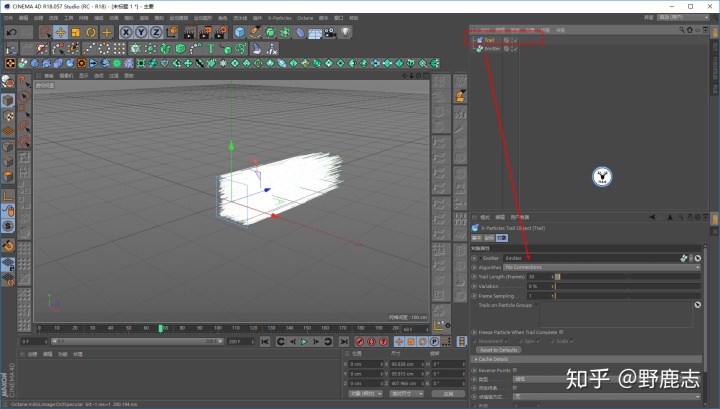Click the green timeline playhead marker
720x409 pixels.
pyautogui.click(x=161, y=328)
